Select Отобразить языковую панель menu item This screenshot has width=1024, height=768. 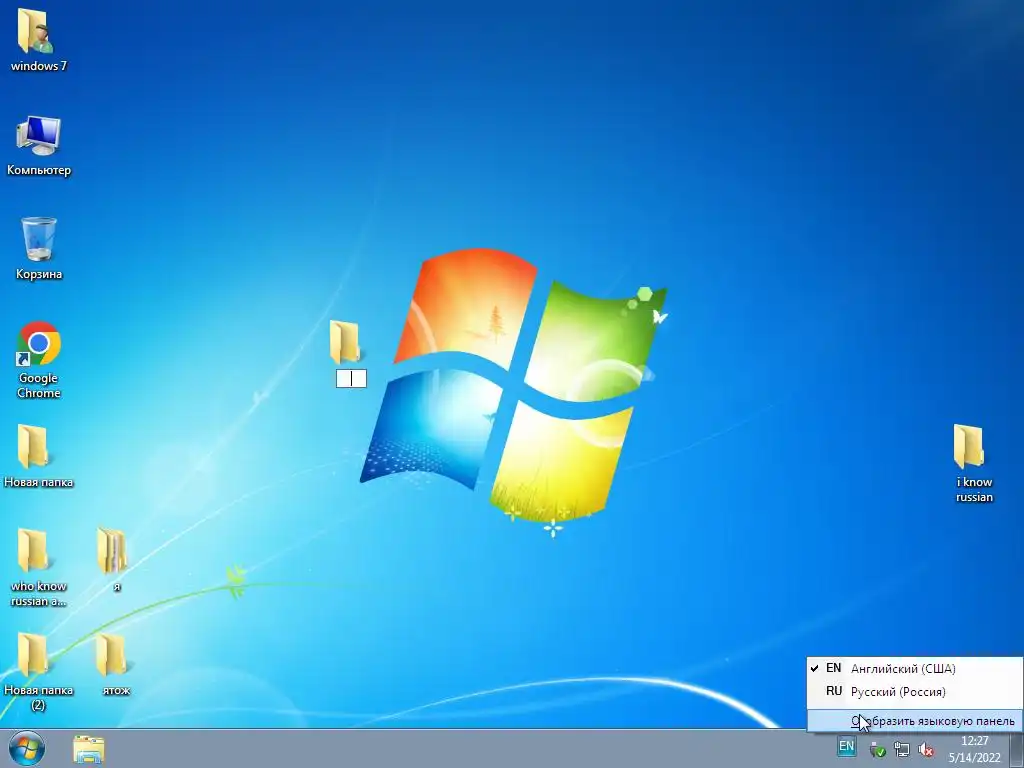[x=914, y=721]
